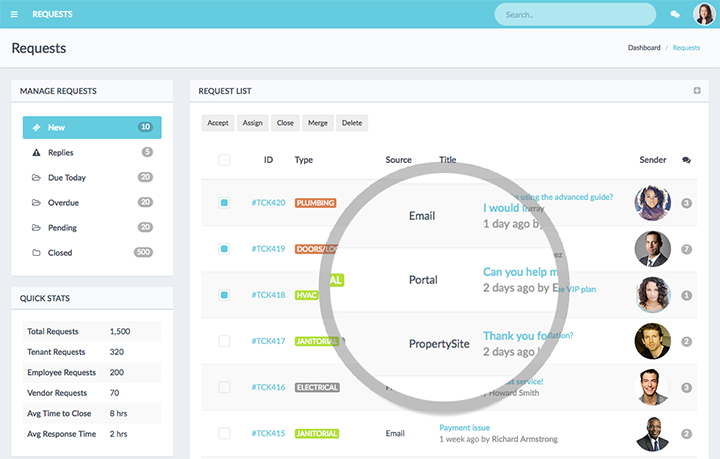Click comment count 7 on #TCK419
Viewport: 720px width, 459px height.
click(x=686, y=249)
